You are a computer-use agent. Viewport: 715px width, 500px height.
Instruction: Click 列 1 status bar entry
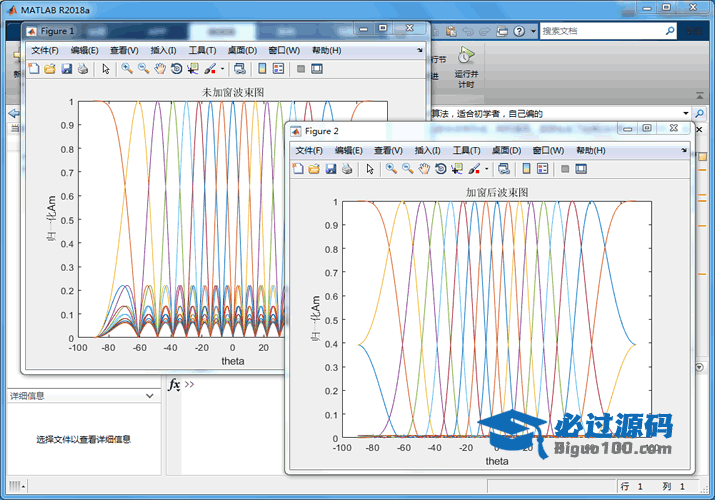tap(674, 486)
